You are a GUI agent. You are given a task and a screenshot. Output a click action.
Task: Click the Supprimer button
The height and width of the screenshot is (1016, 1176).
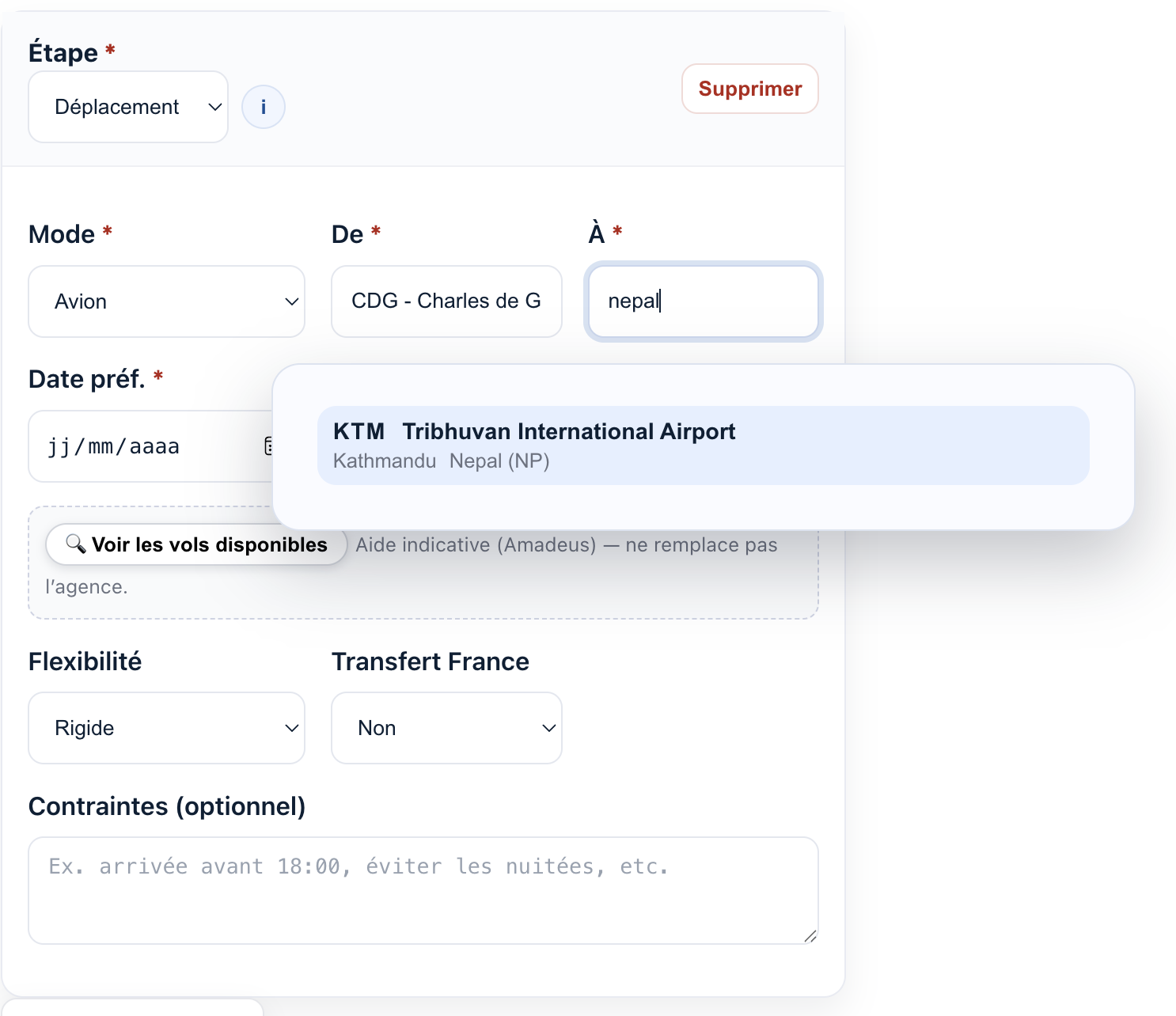click(749, 89)
